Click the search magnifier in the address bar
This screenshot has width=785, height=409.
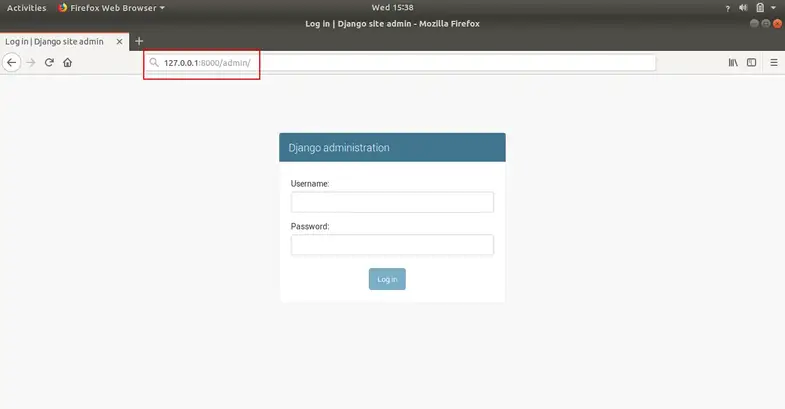point(154,63)
